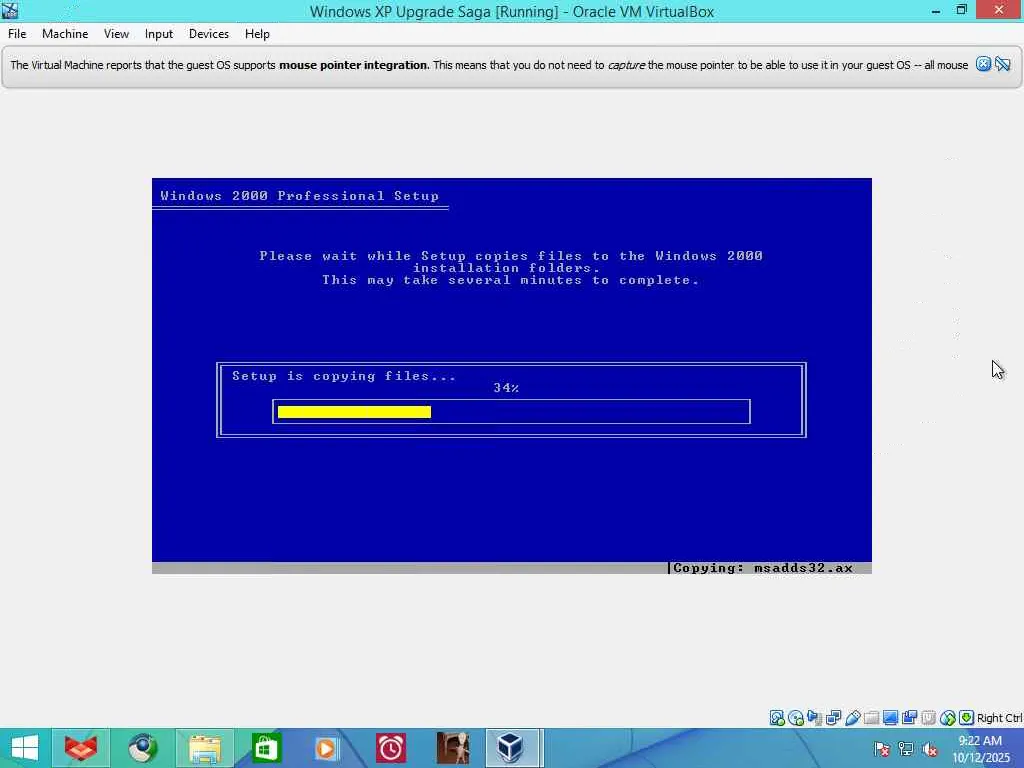Open the taskbar app with figure thumbnail
Screen dimensions: 1024x768
452,748
